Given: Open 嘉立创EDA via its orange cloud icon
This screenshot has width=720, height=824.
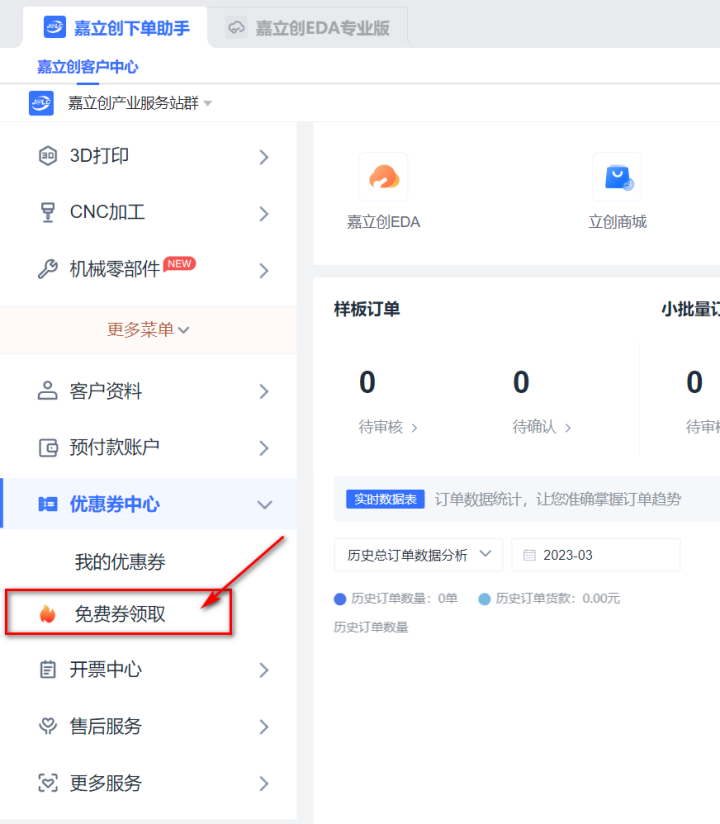Looking at the screenshot, I should click(x=384, y=177).
